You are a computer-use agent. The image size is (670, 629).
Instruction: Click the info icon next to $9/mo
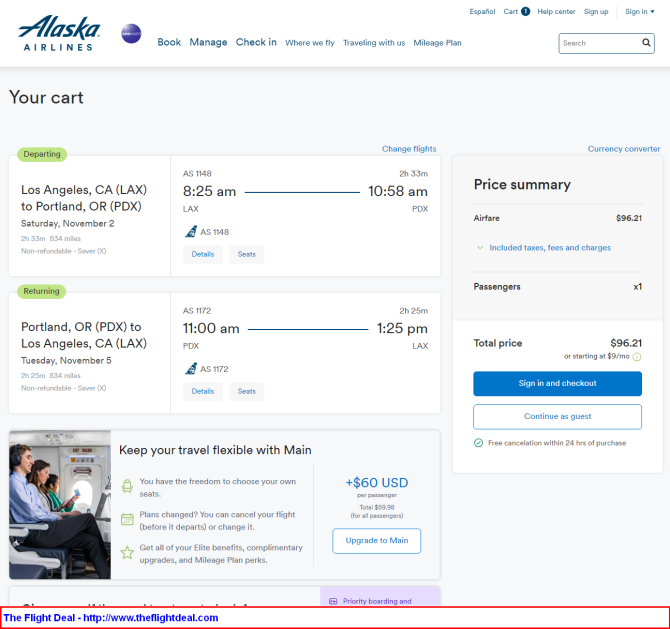637,357
